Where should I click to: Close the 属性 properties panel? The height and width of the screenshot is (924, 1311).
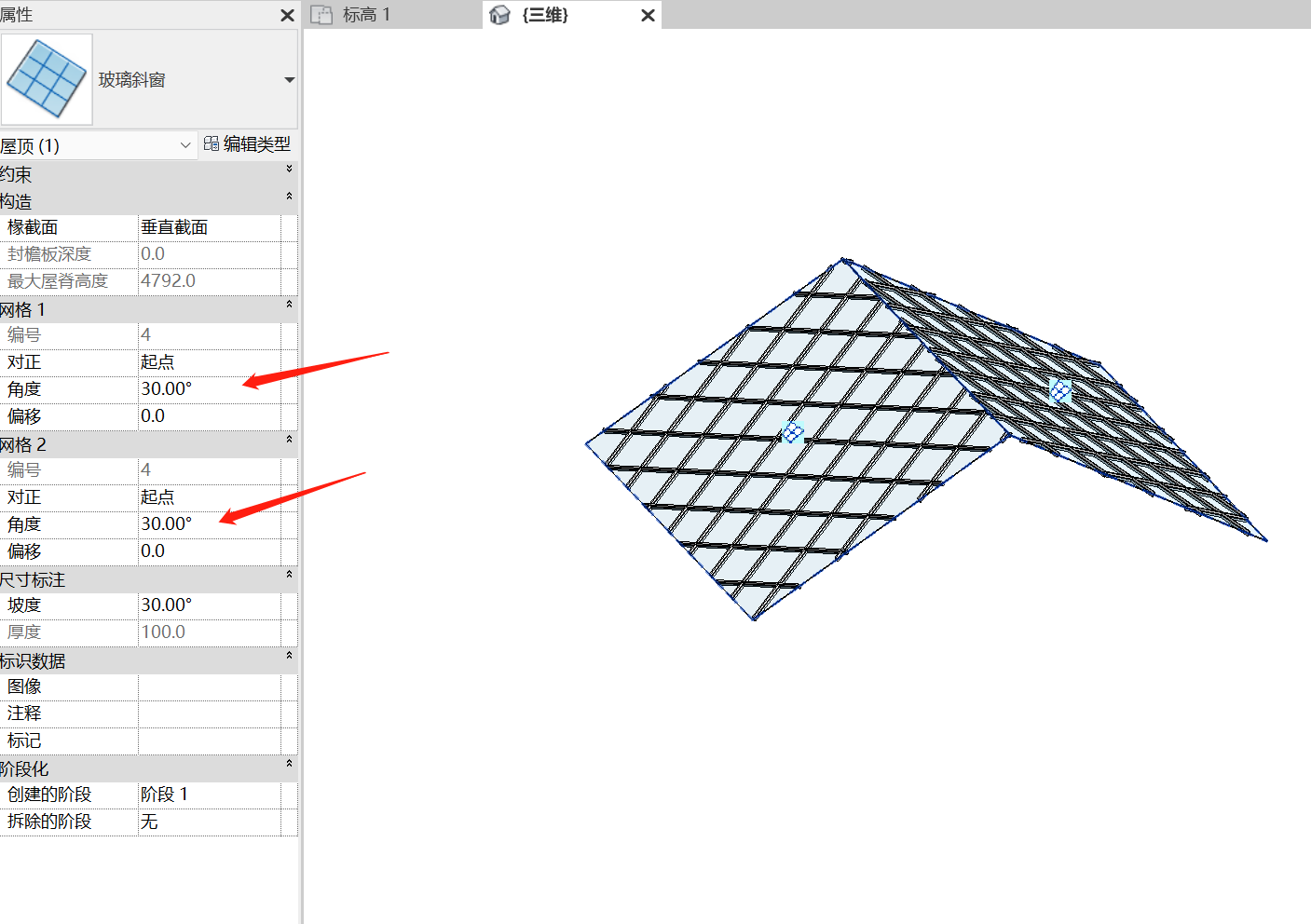click(x=287, y=15)
